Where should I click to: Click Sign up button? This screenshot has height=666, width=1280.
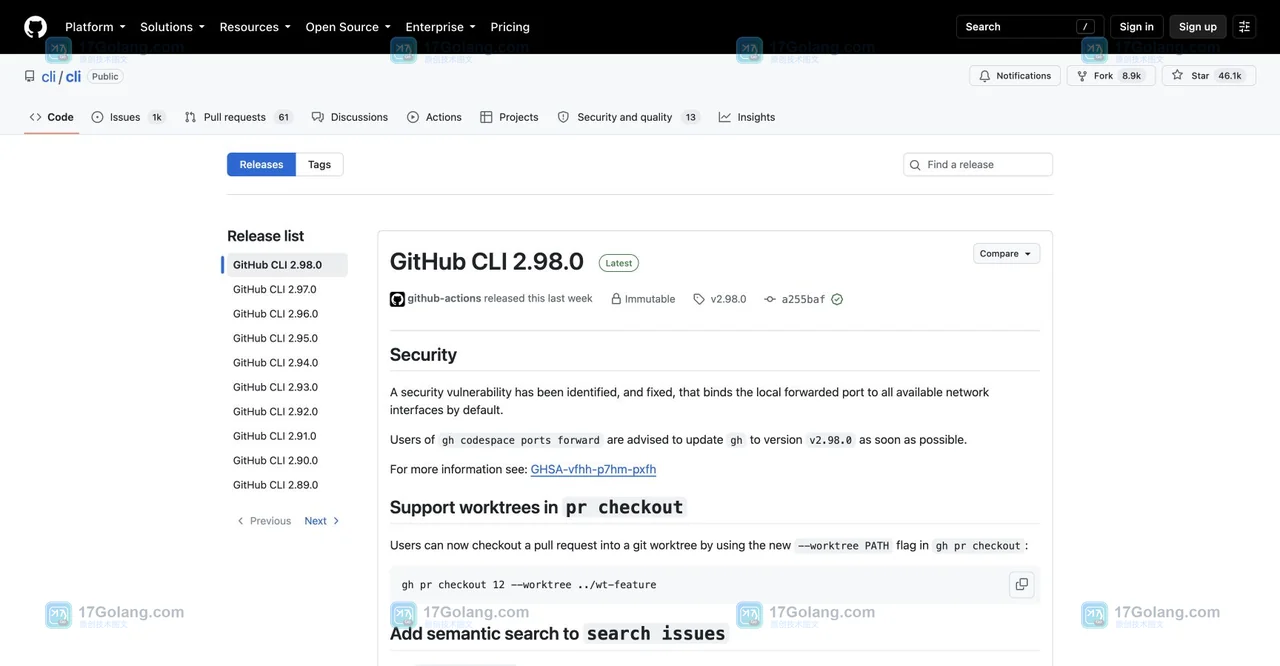click(1198, 27)
